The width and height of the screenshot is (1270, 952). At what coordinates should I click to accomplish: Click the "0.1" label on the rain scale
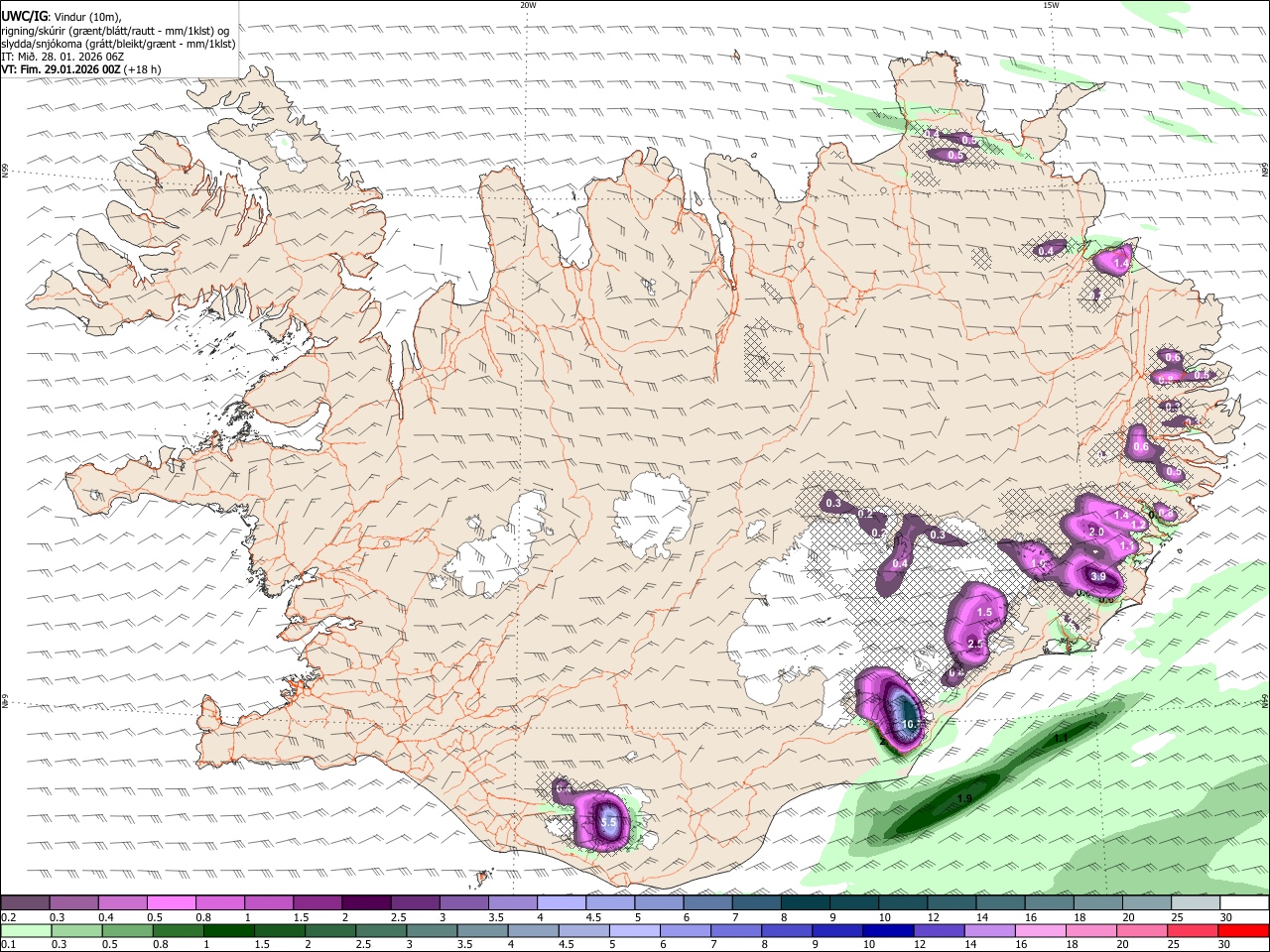(x=9, y=945)
